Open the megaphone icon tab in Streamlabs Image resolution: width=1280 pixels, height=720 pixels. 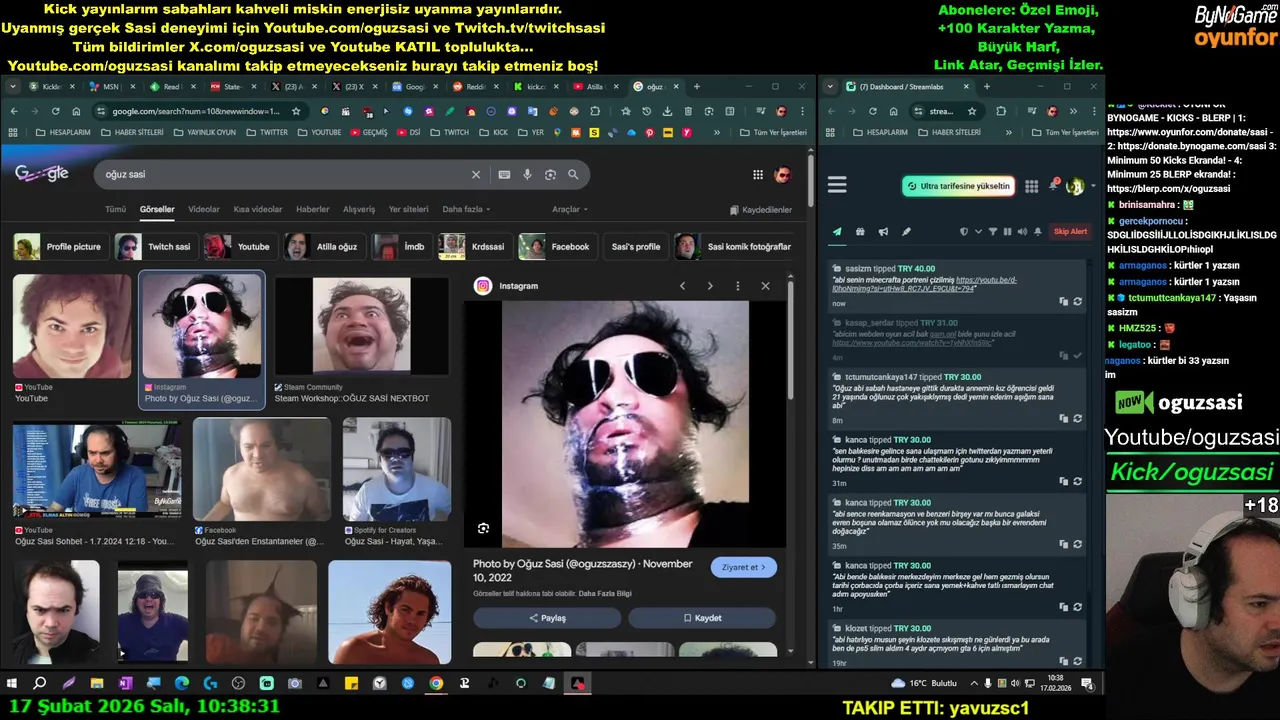tap(883, 231)
